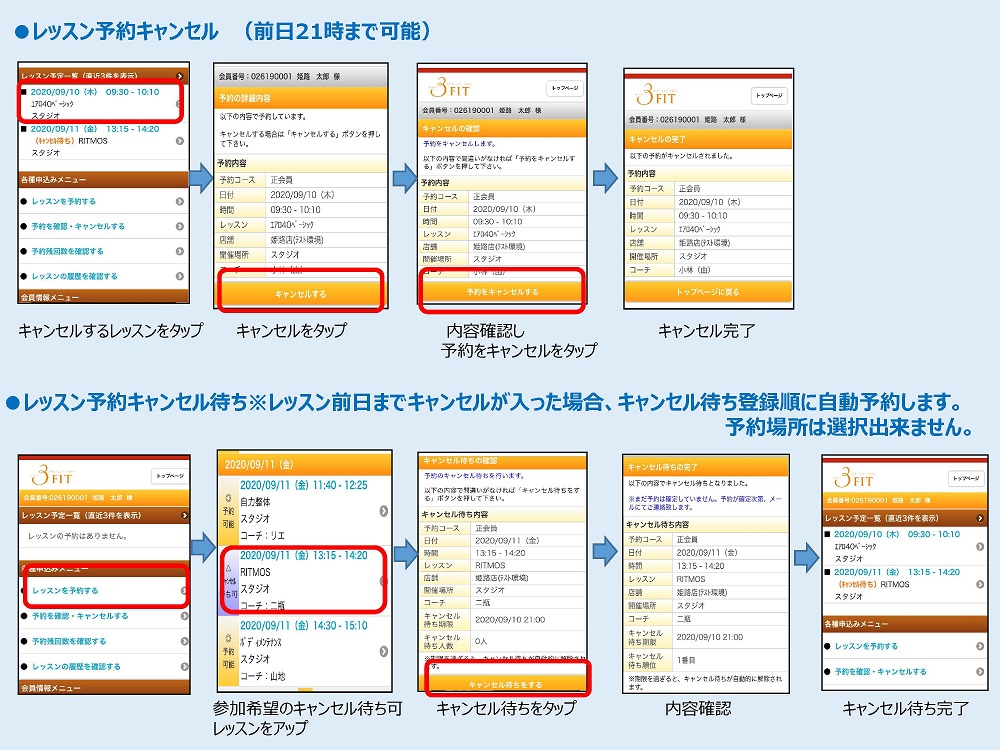Screen dimensions: 1000x750
Task: Click 小林（由） coach value on キャンセルの完了 screen
Action: (695, 270)
